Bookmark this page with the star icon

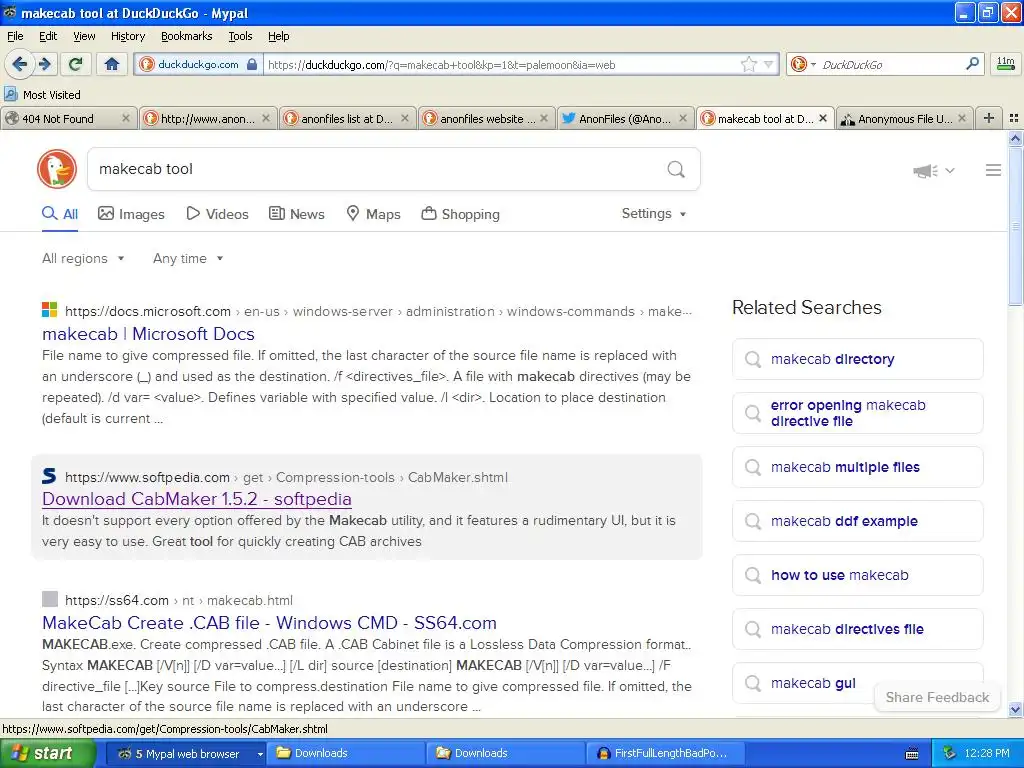click(x=748, y=64)
